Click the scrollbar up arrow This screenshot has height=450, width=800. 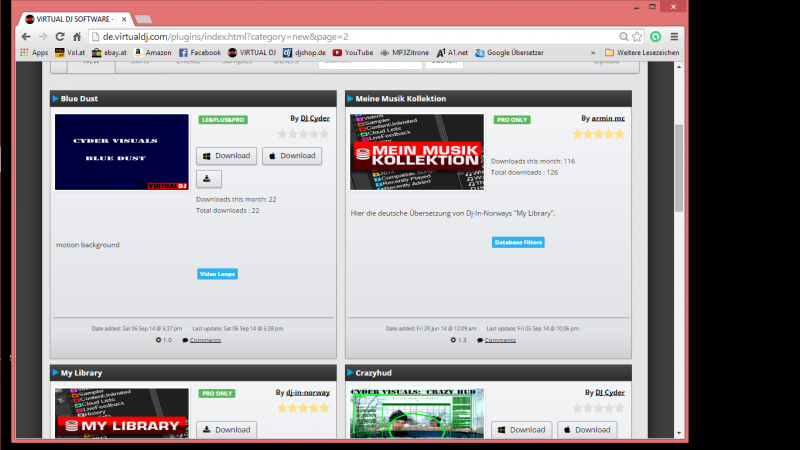(x=679, y=67)
